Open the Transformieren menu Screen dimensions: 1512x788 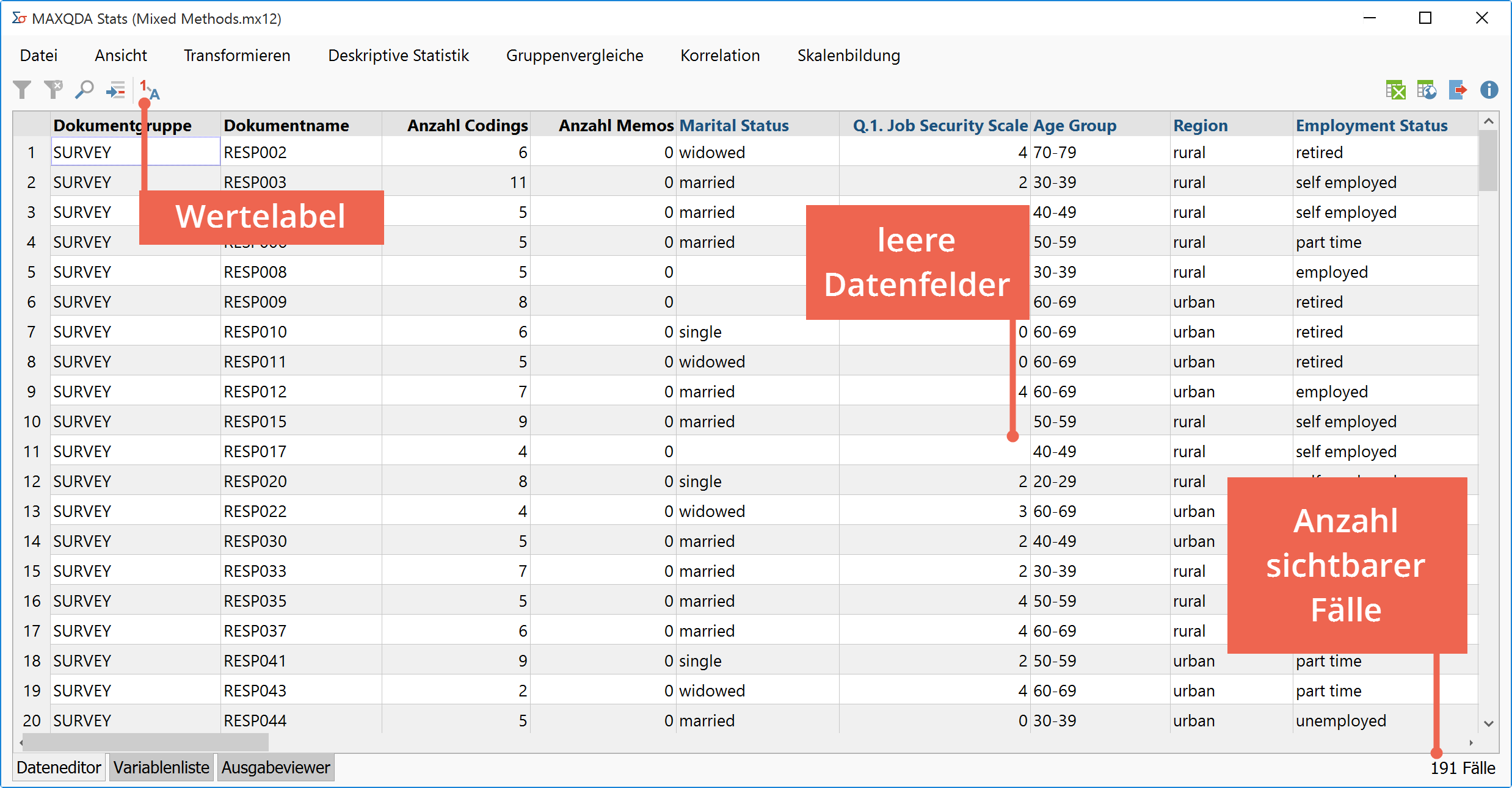point(237,56)
